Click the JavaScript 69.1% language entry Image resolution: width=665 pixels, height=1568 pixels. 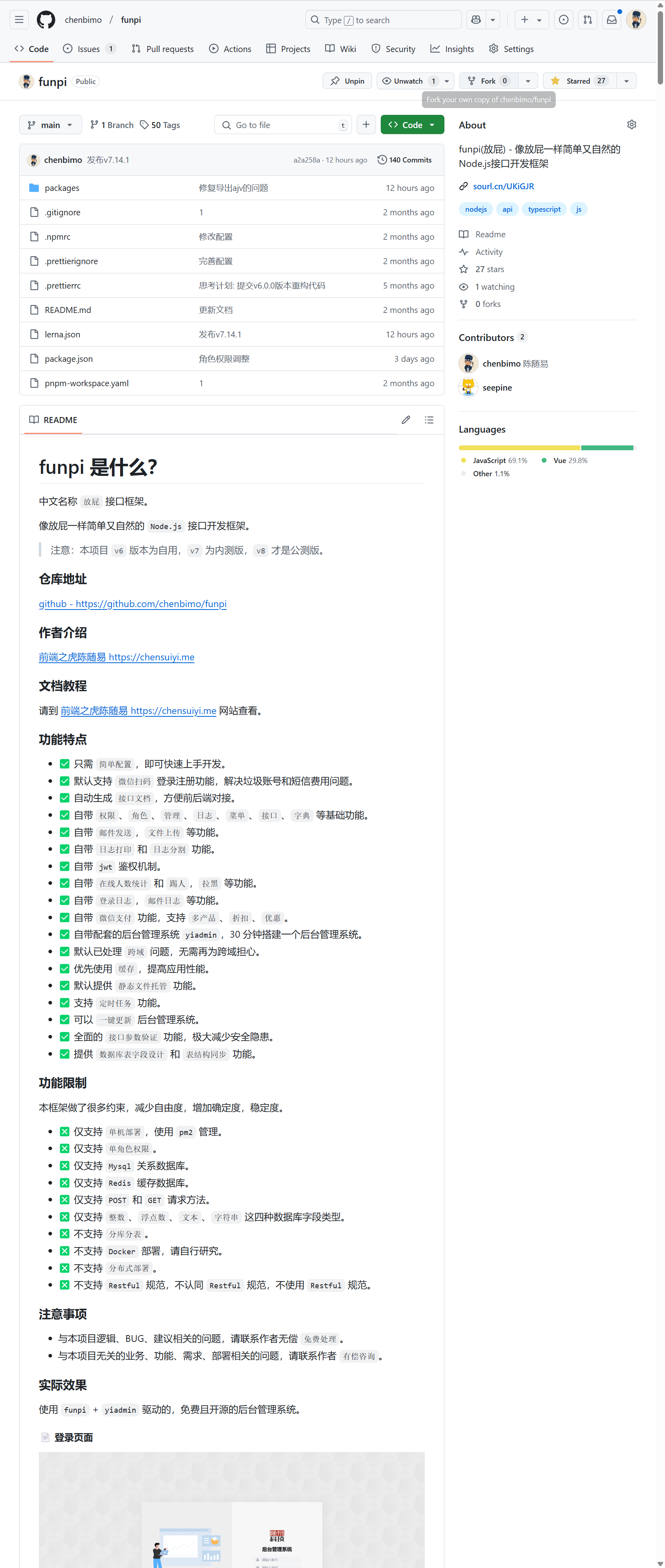coord(494,461)
